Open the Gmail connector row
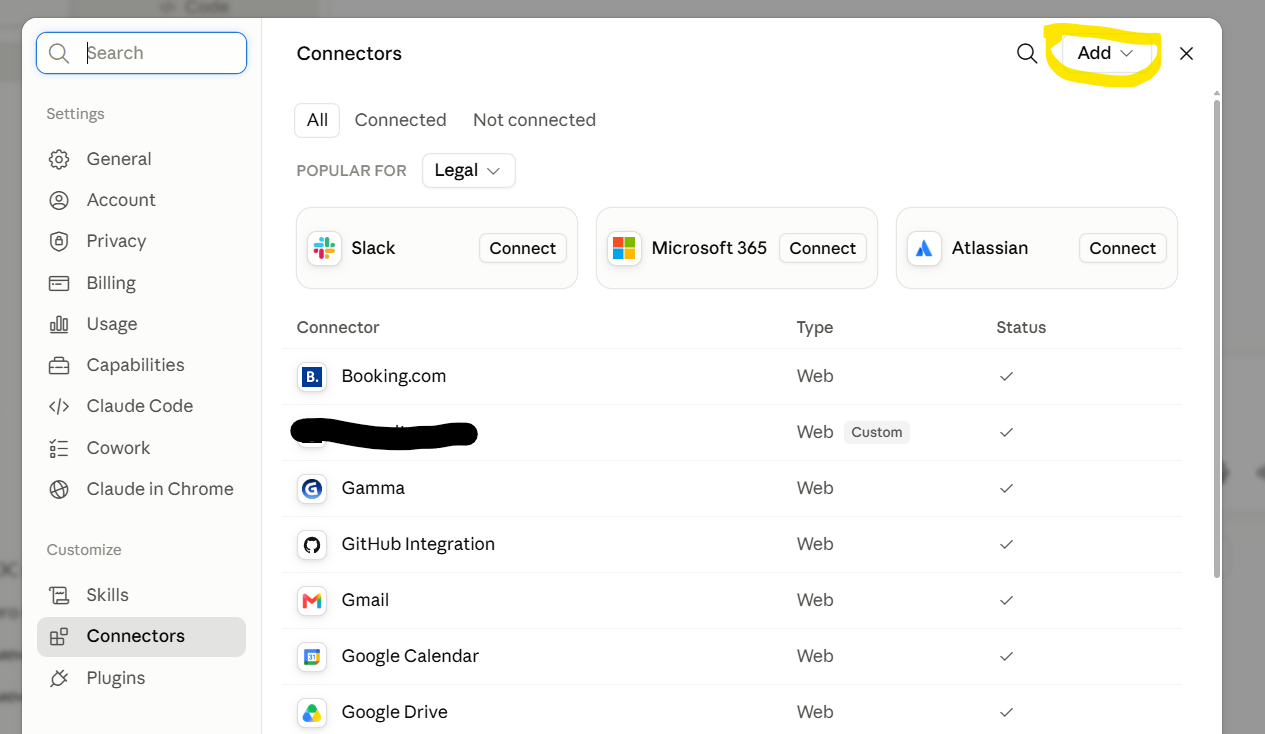Image resolution: width=1265 pixels, height=734 pixels. click(732, 601)
